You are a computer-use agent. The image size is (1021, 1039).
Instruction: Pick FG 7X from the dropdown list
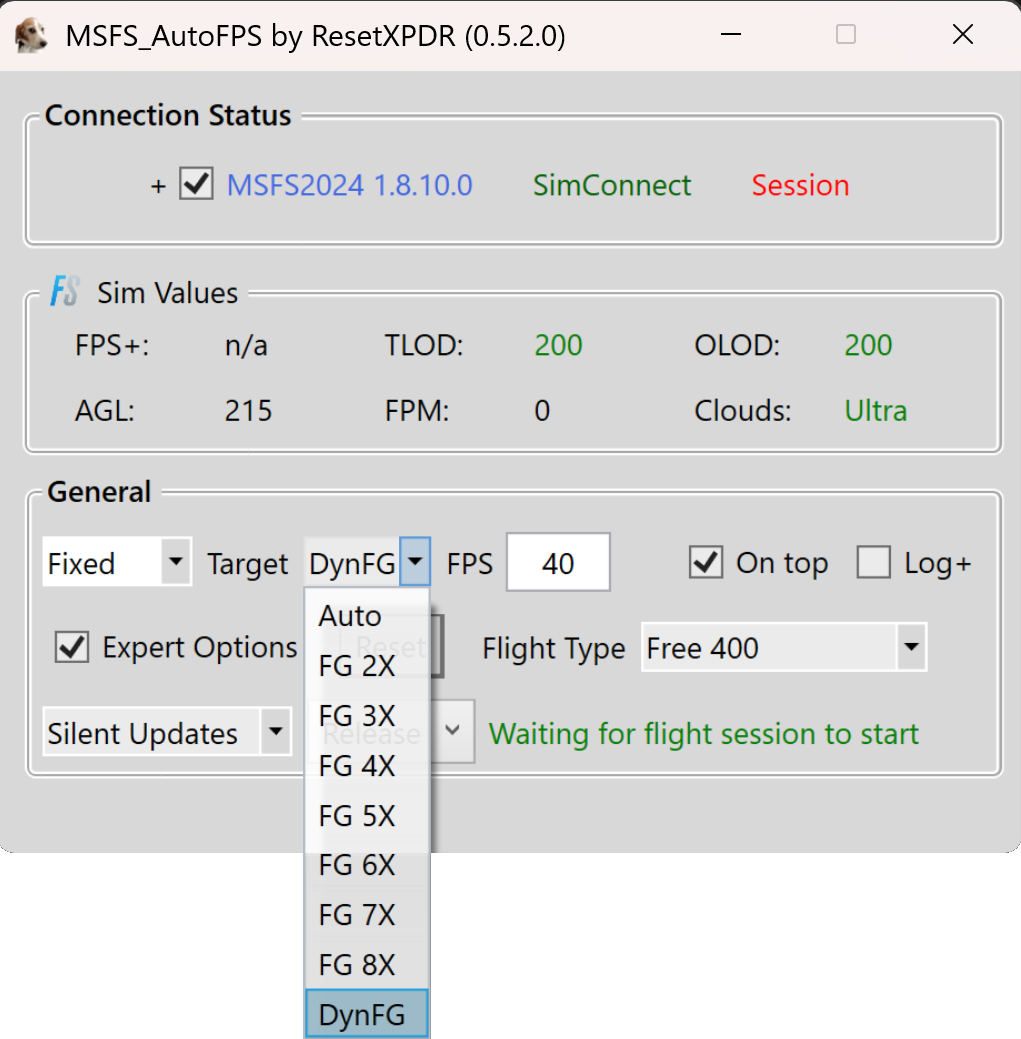tap(367, 915)
